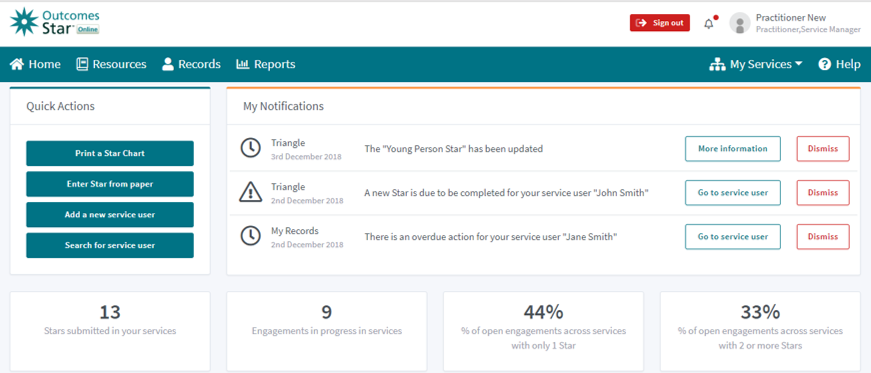Click the overdue action Jane Smith message
This screenshot has width=871, height=373.
coord(491,237)
